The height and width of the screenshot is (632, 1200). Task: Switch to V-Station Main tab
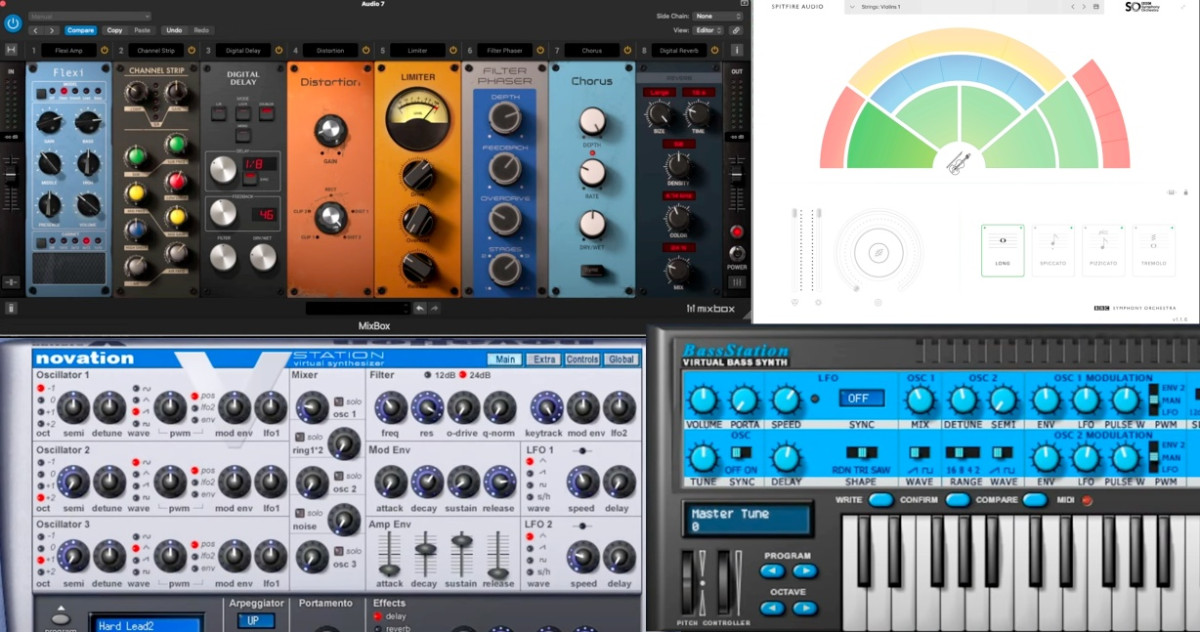pos(505,359)
